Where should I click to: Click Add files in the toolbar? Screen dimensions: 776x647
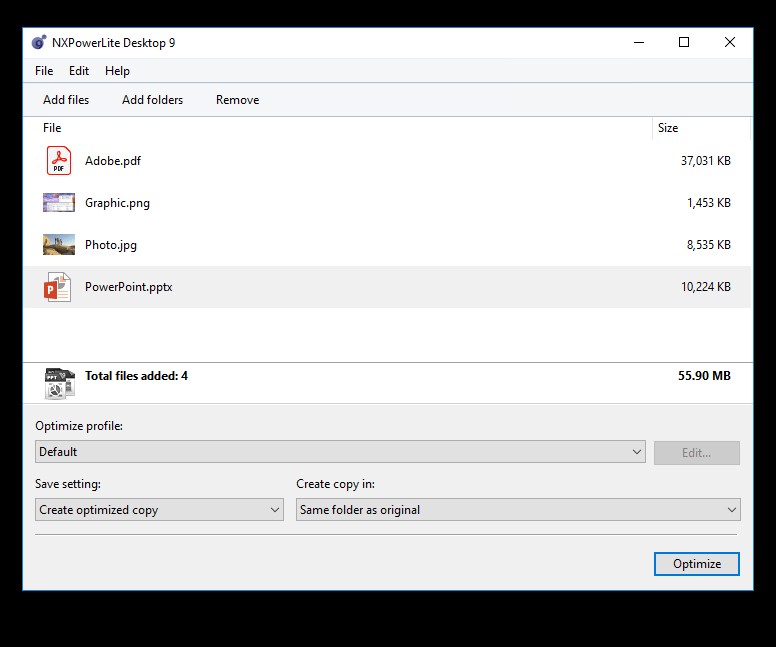click(66, 100)
